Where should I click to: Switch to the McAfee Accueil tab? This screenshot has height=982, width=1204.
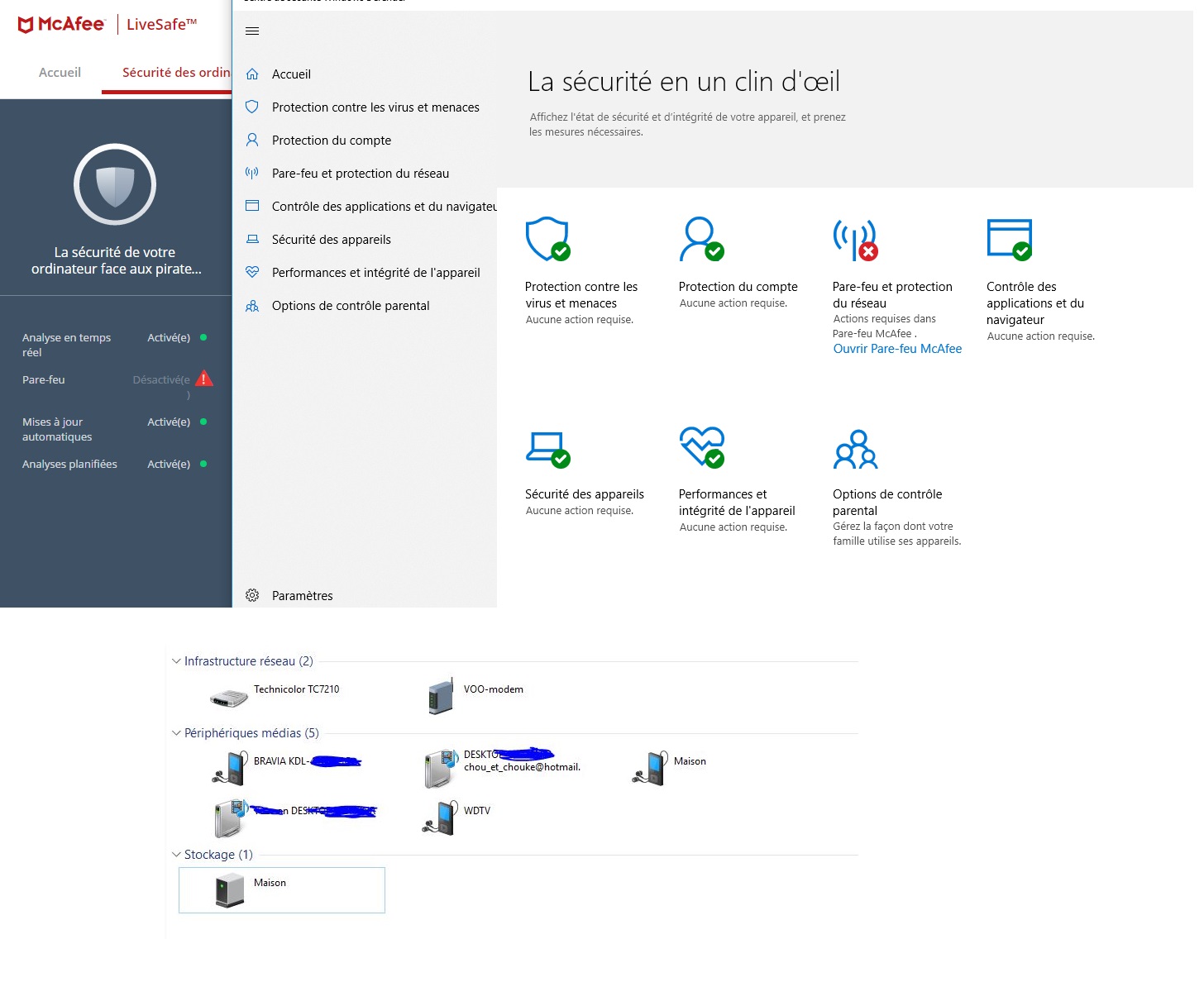[60, 73]
